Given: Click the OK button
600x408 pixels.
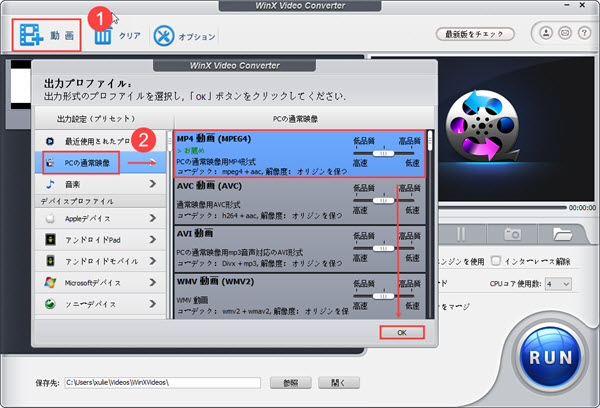Looking at the screenshot, I should point(402,332).
